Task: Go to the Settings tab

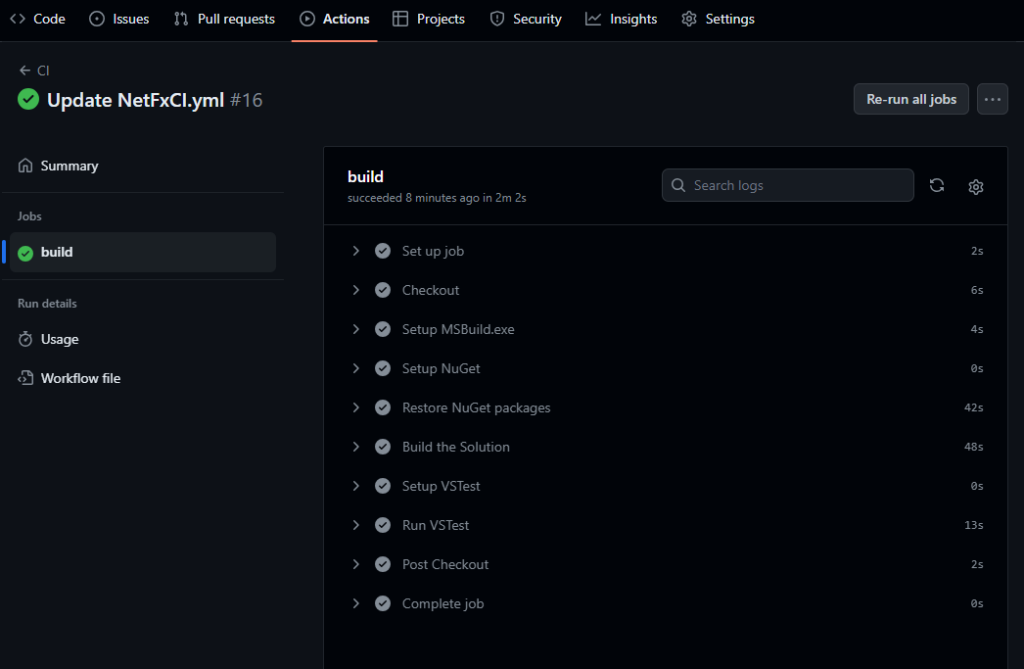Action: click(x=718, y=19)
